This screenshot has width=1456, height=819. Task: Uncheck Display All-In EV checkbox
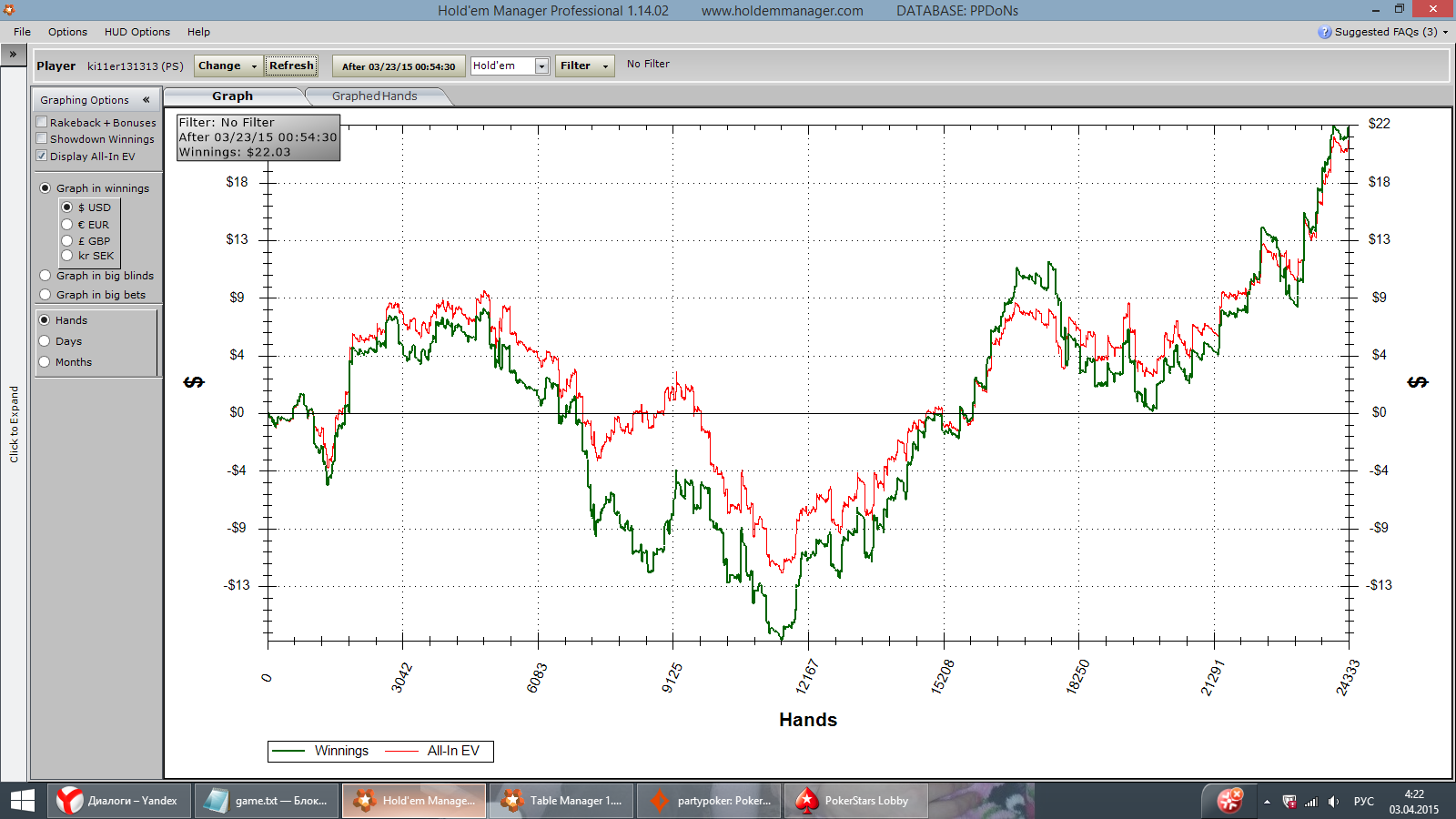click(42, 156)
